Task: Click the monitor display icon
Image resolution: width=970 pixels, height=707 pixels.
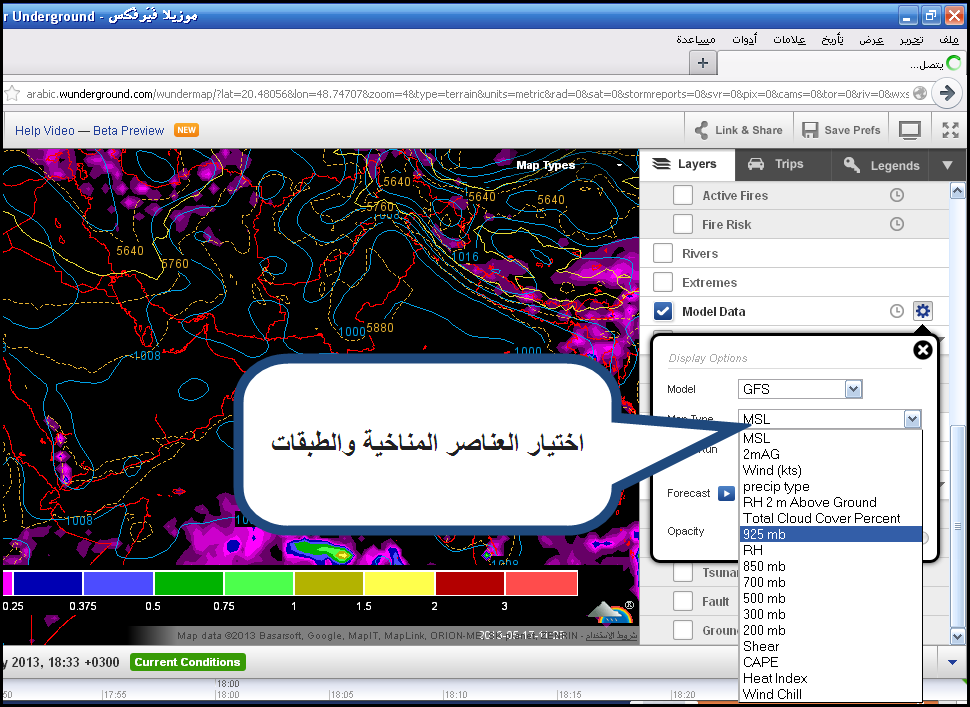Action: coord(909,130)
